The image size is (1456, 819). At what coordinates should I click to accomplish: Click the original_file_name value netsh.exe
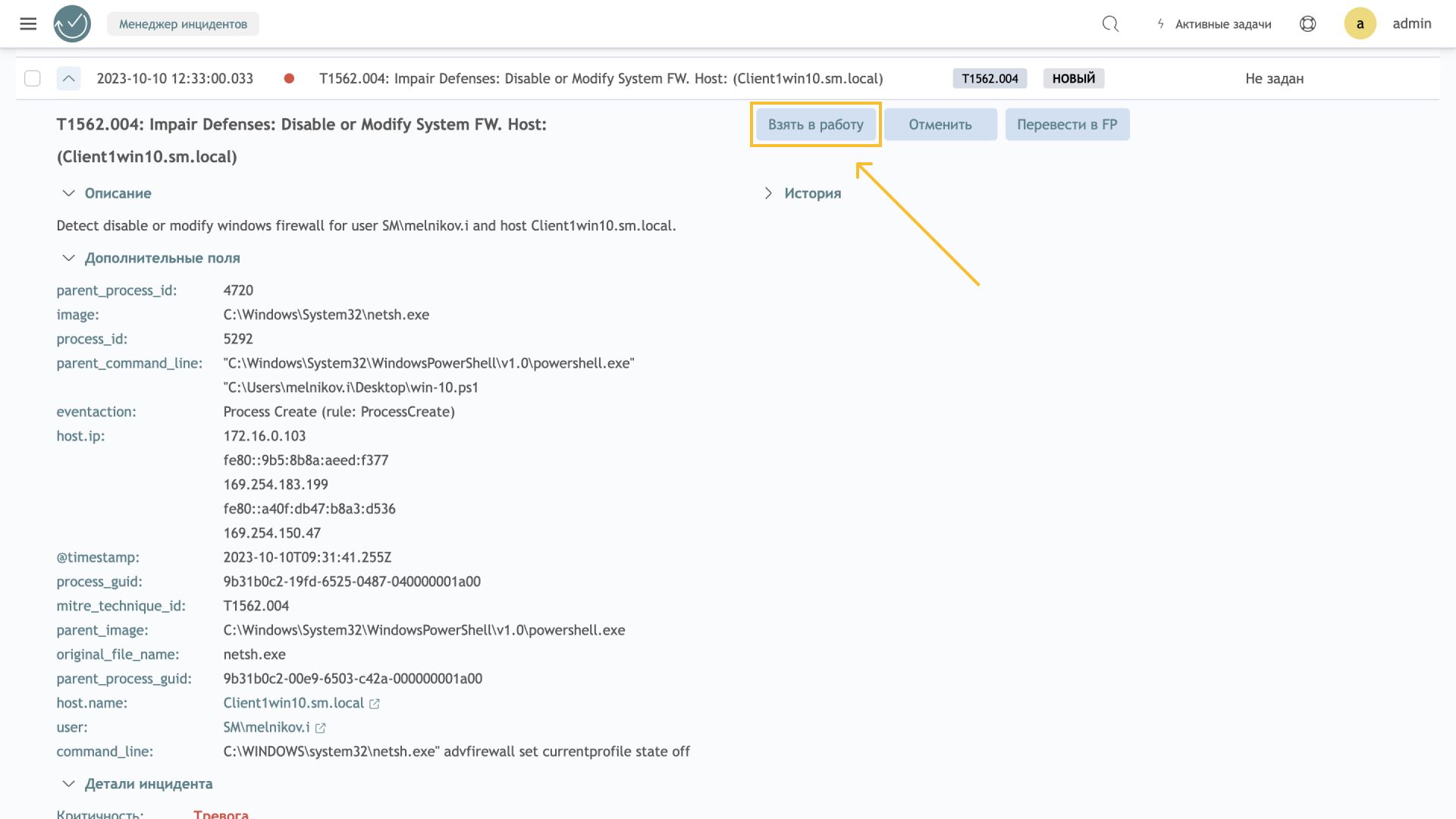(x=254, y=654)
